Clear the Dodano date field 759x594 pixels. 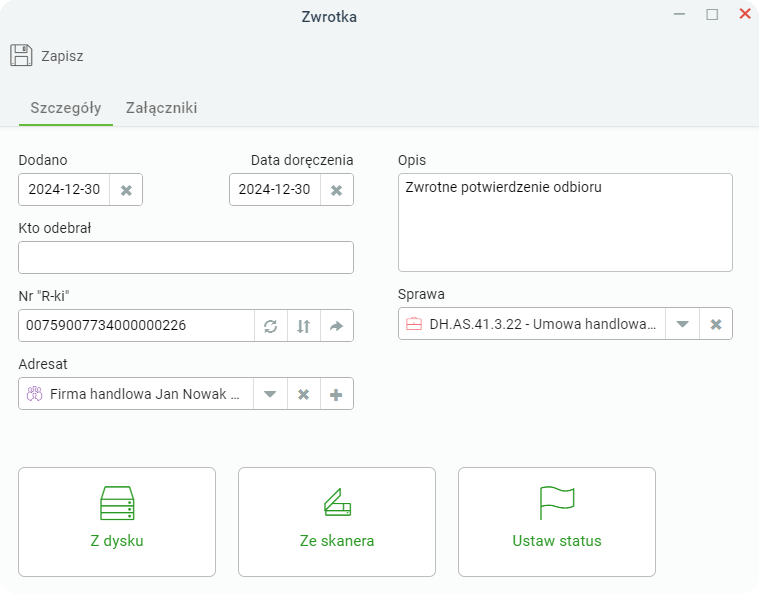click(x=126, y=190)
